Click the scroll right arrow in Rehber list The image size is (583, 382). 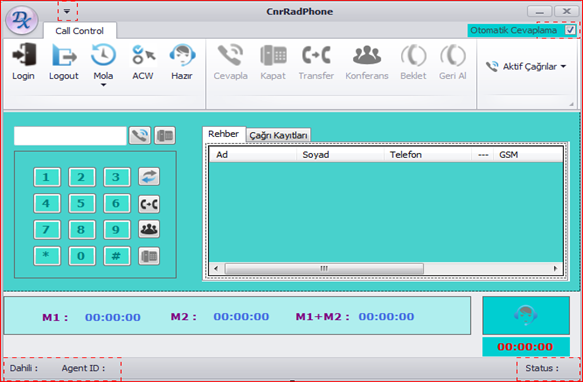(x=556, y=268)
